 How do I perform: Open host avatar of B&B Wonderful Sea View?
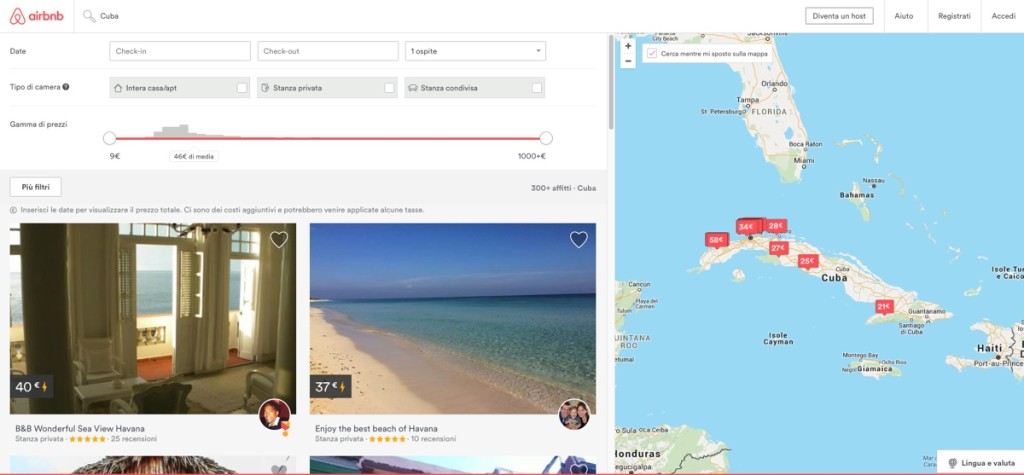(x=275, y=414)
